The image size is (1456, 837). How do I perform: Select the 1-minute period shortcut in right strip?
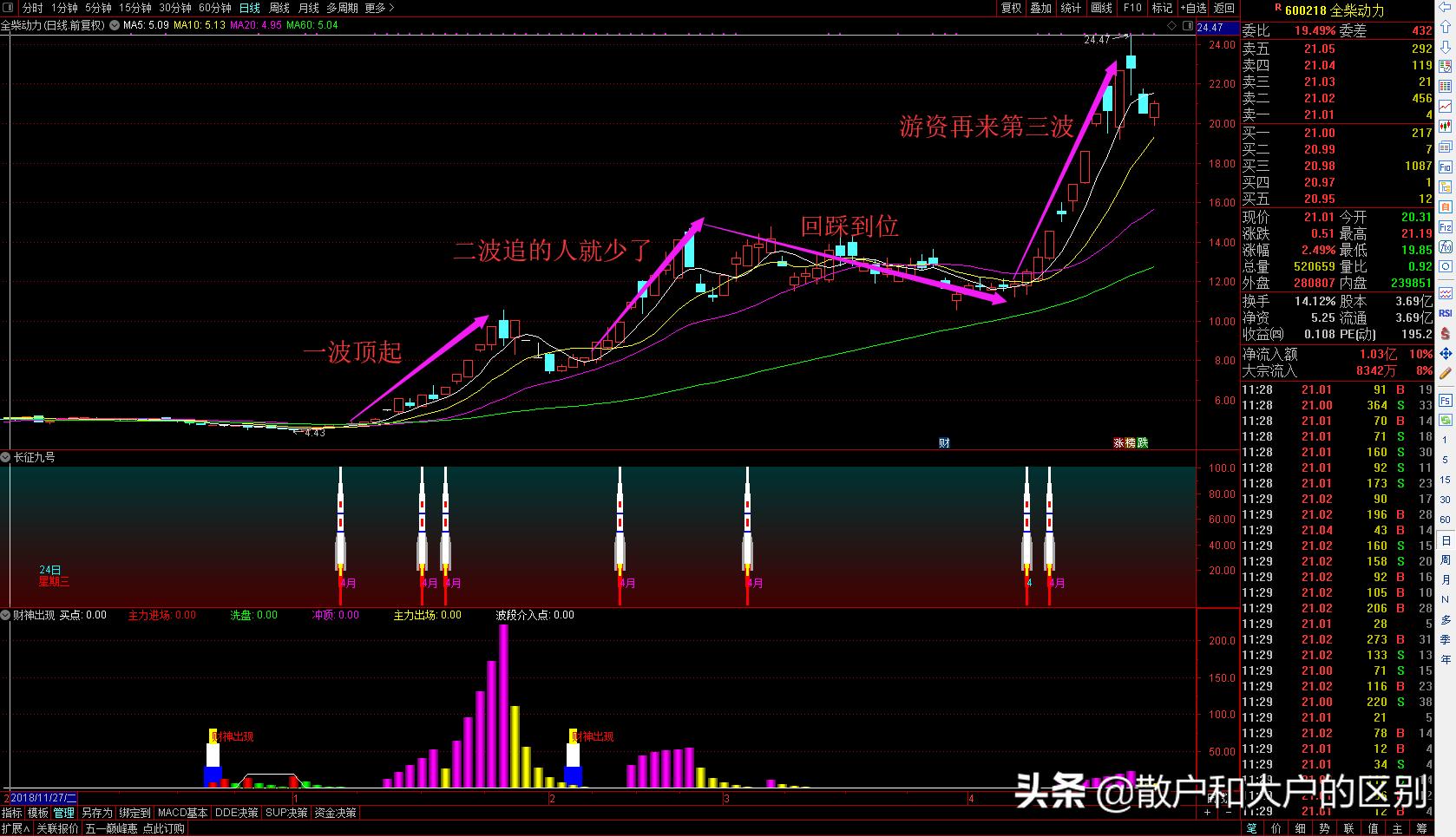point(1446,440)
